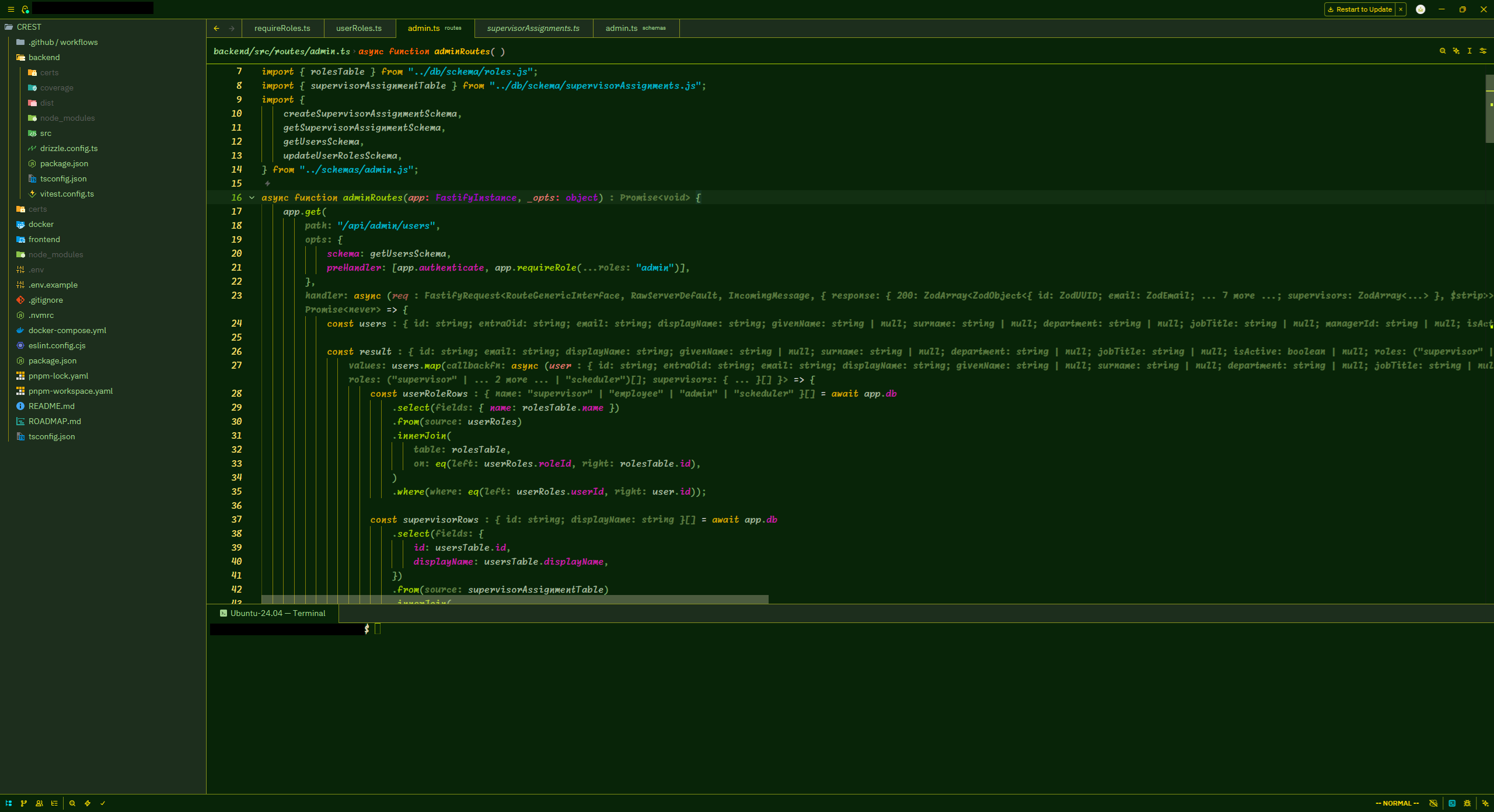
Task: Open the debugger bug icon
Action: coord(1467,803)
